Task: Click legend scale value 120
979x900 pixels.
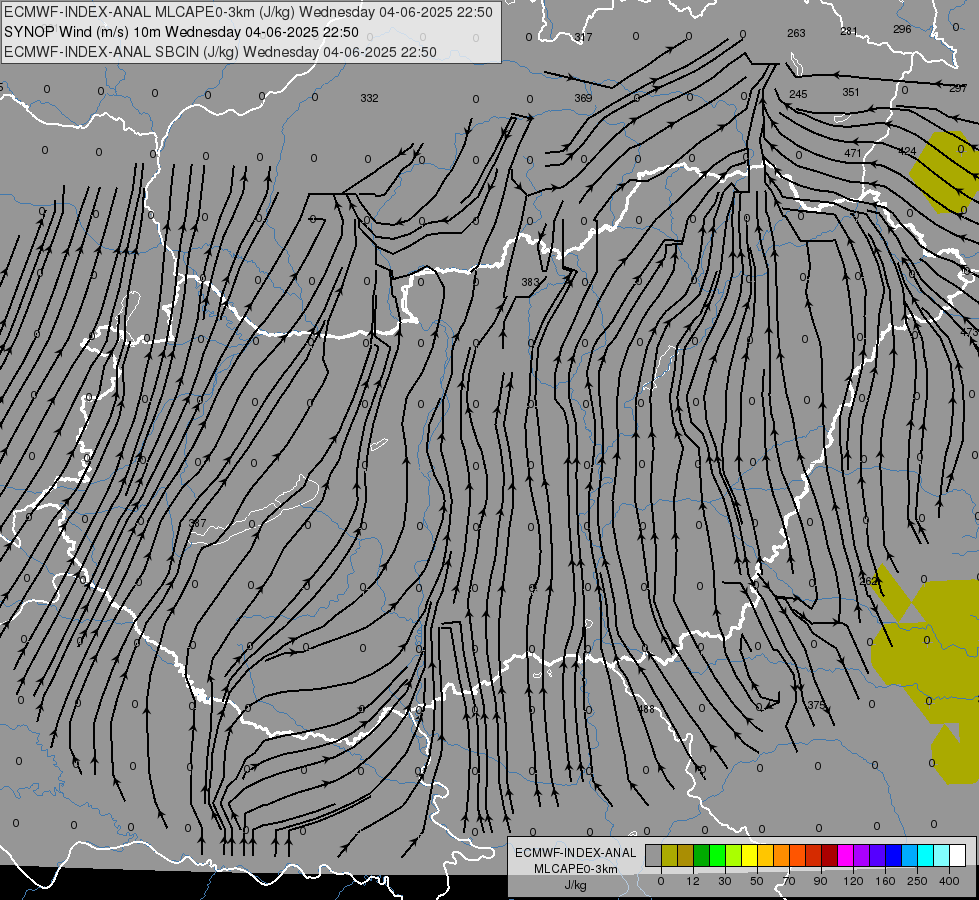Action: 853,881
